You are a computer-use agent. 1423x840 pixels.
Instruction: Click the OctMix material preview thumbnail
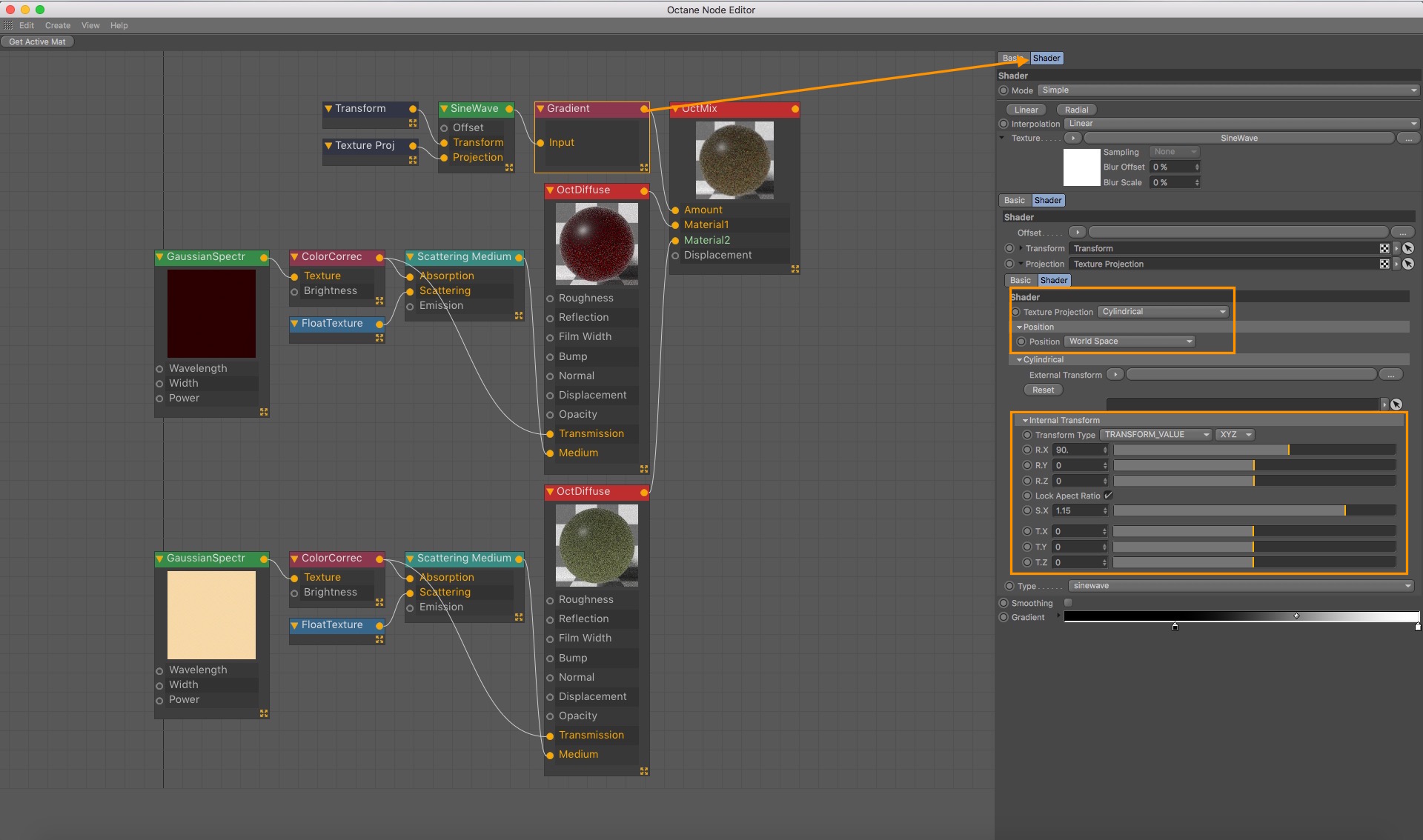[x=734, y=160]
